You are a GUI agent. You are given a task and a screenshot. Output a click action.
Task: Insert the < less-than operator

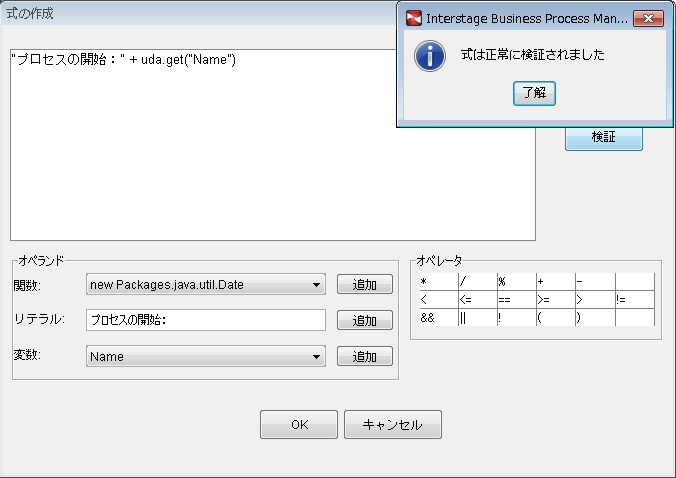coord(438,300)
